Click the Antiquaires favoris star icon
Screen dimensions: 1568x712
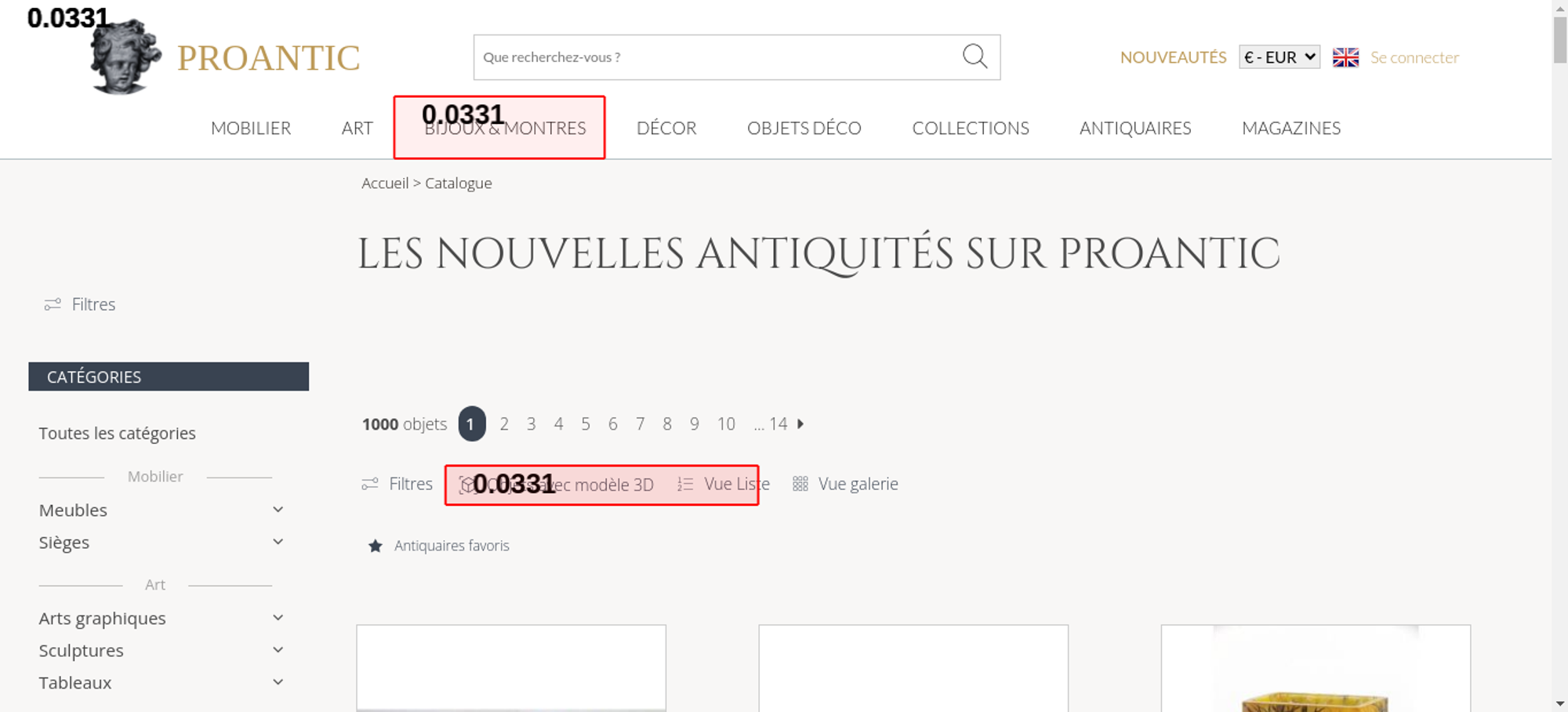pos(376,546)
